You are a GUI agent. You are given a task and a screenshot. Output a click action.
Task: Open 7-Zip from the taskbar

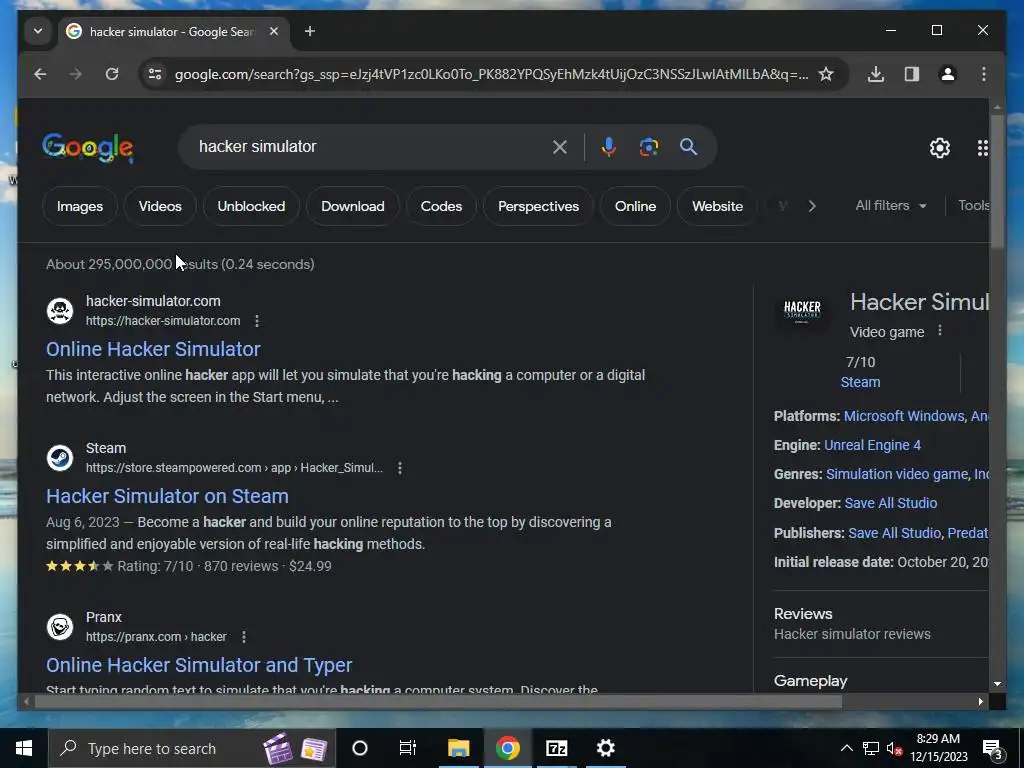(556, 748)
